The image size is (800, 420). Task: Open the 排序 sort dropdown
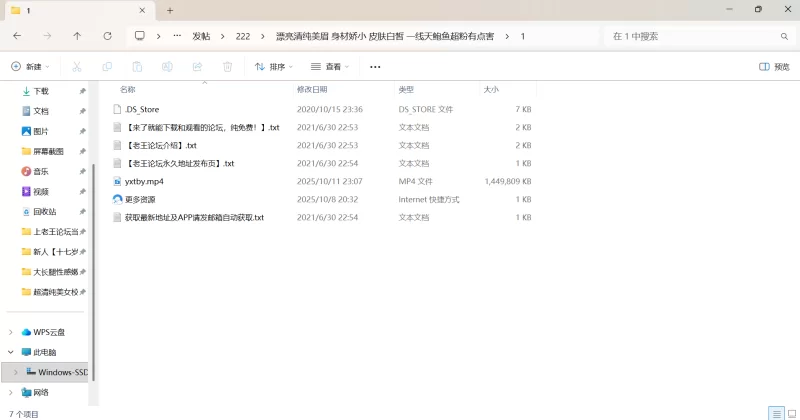[273, 67]
